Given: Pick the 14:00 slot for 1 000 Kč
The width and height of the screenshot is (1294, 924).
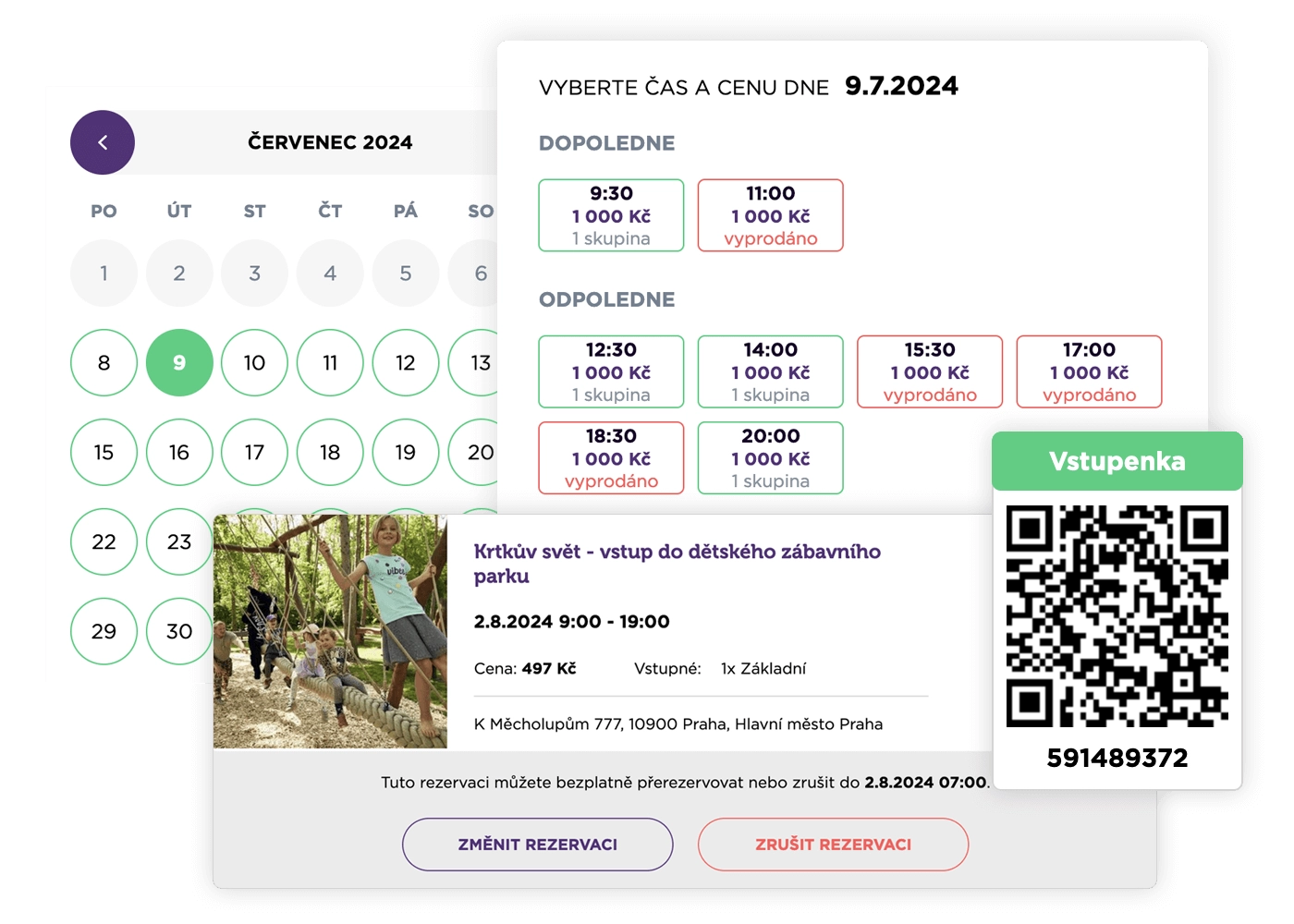Looking at the screenshot, I should pyautogui.click(x=770, y=371).
